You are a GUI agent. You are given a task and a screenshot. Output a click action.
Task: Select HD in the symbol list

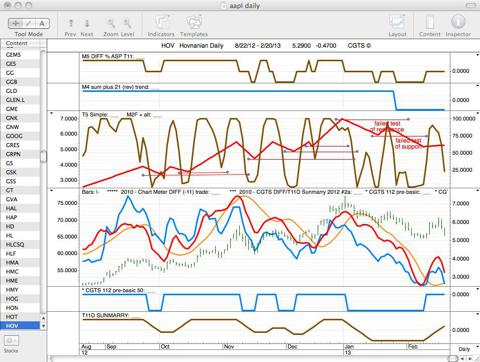tap(20, 226)
